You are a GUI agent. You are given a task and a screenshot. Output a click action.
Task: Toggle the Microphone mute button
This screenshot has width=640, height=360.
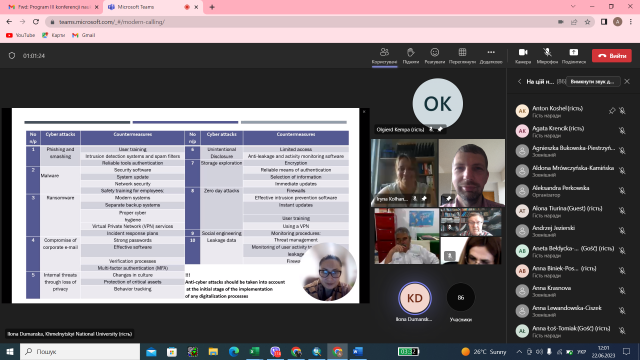coord(547,56)
